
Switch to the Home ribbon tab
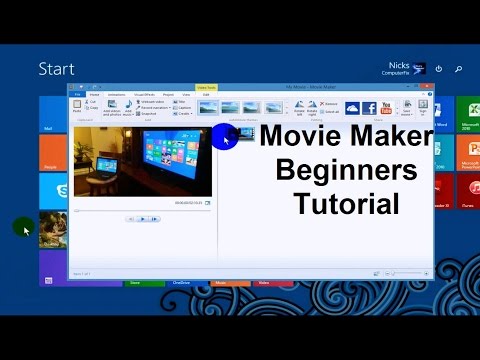pos(94,95)
